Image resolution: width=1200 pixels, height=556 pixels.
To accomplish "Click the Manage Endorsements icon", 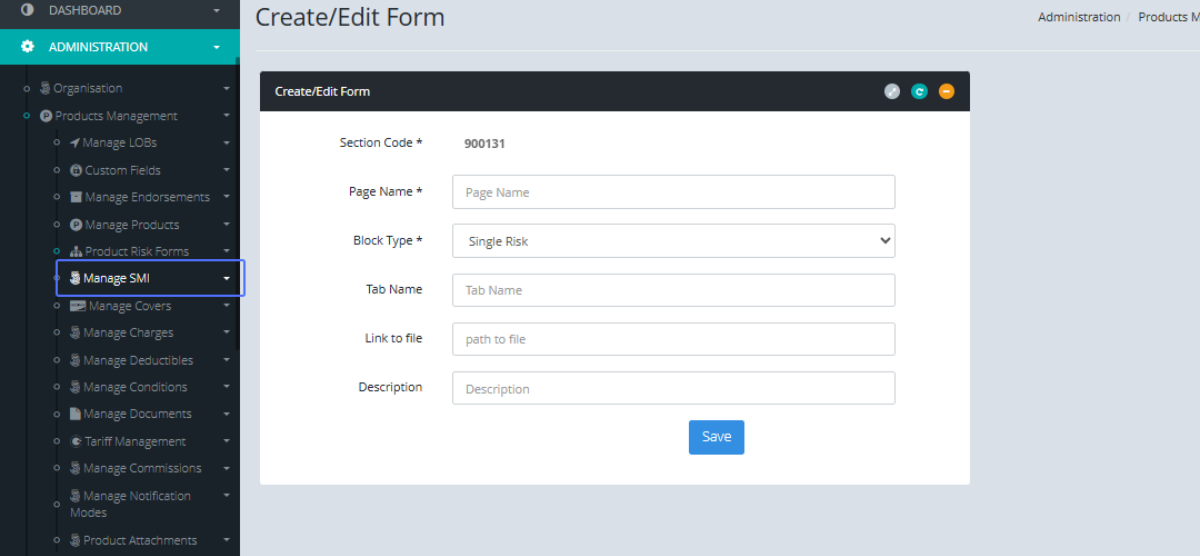I will (x=76, y=197).
